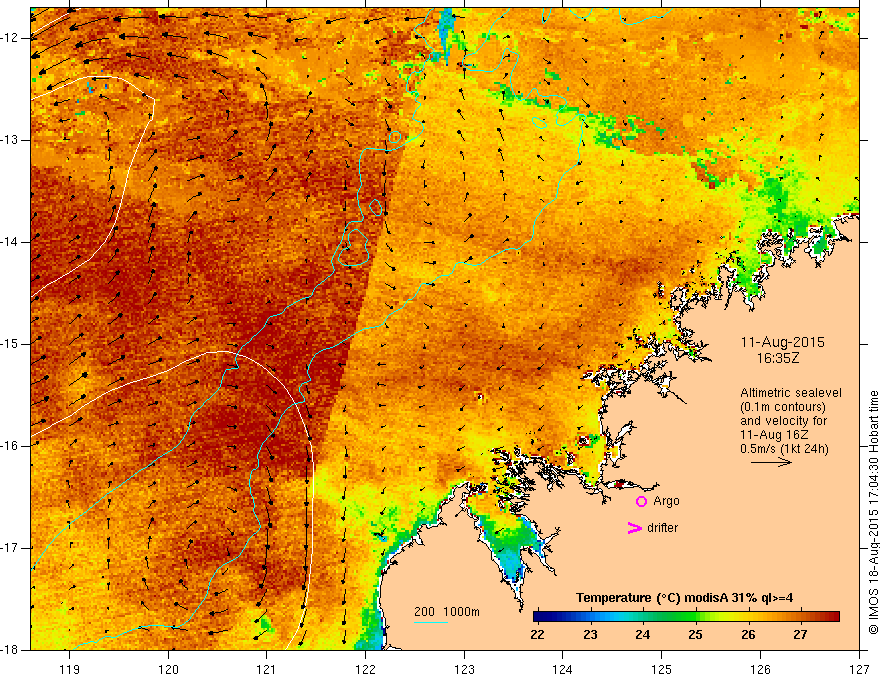
Task: Click longitude axis label 119
Action: [x=69, y=669]
